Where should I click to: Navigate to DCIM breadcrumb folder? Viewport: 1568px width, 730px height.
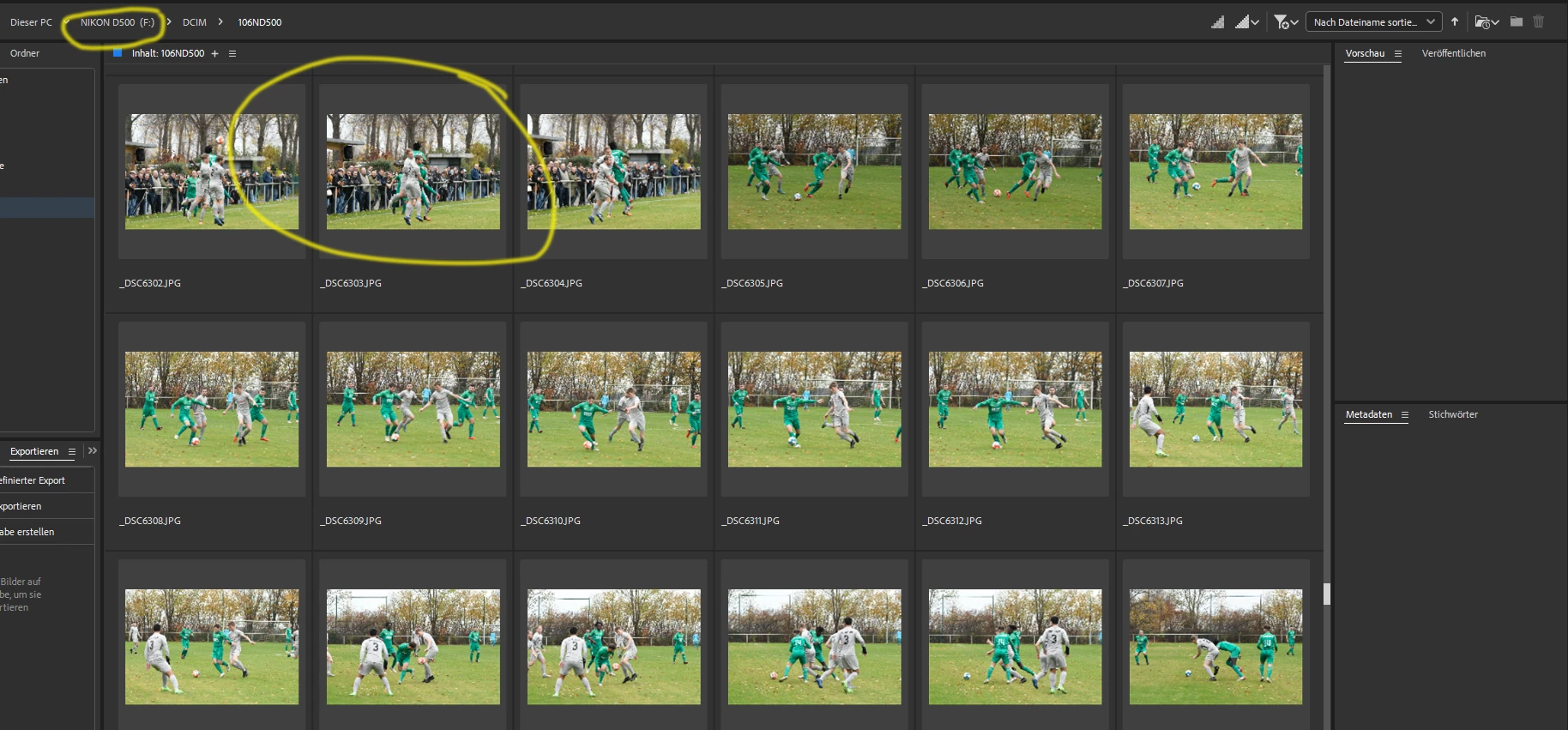tap(195, 22)
